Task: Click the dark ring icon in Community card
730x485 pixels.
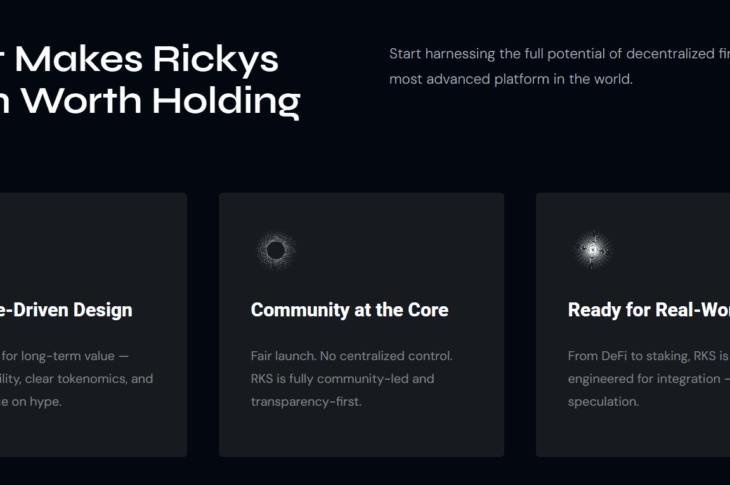Action: click(276, 250)
